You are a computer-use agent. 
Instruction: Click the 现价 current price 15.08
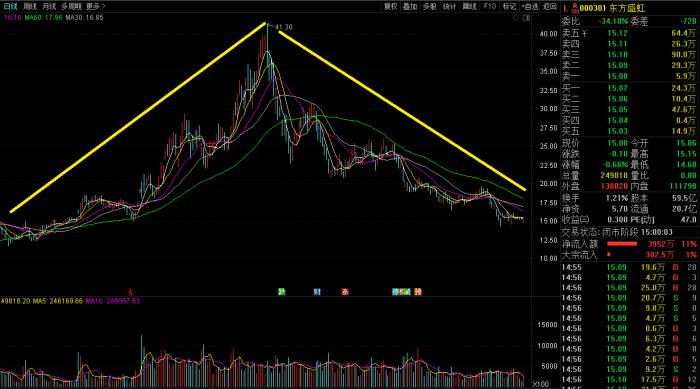tap(617, 143)
